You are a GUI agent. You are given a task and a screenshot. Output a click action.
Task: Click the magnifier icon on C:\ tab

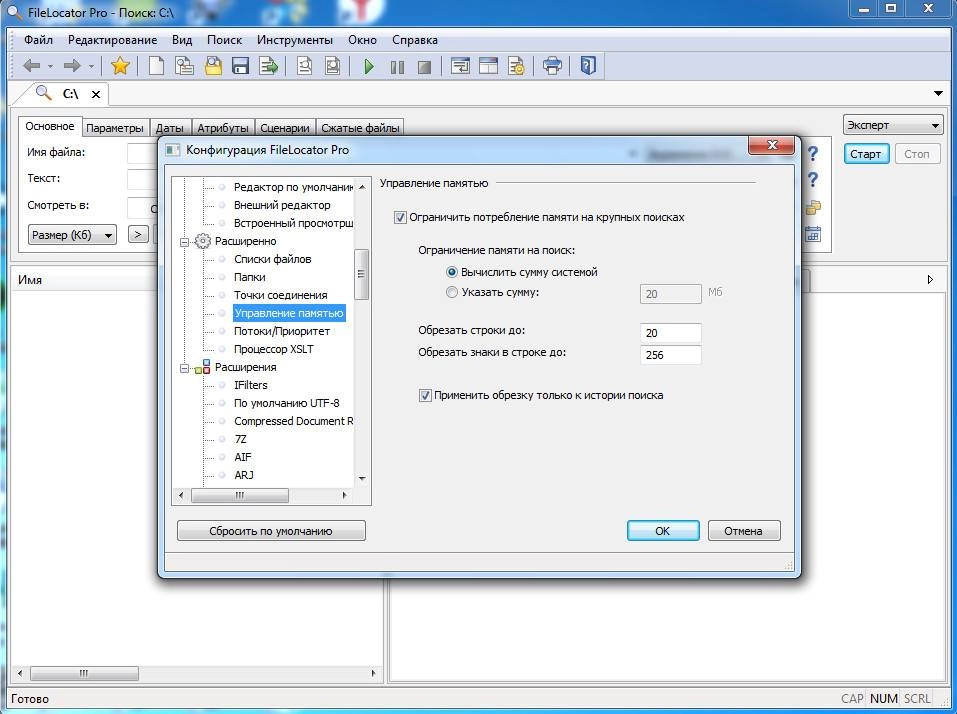43,93
